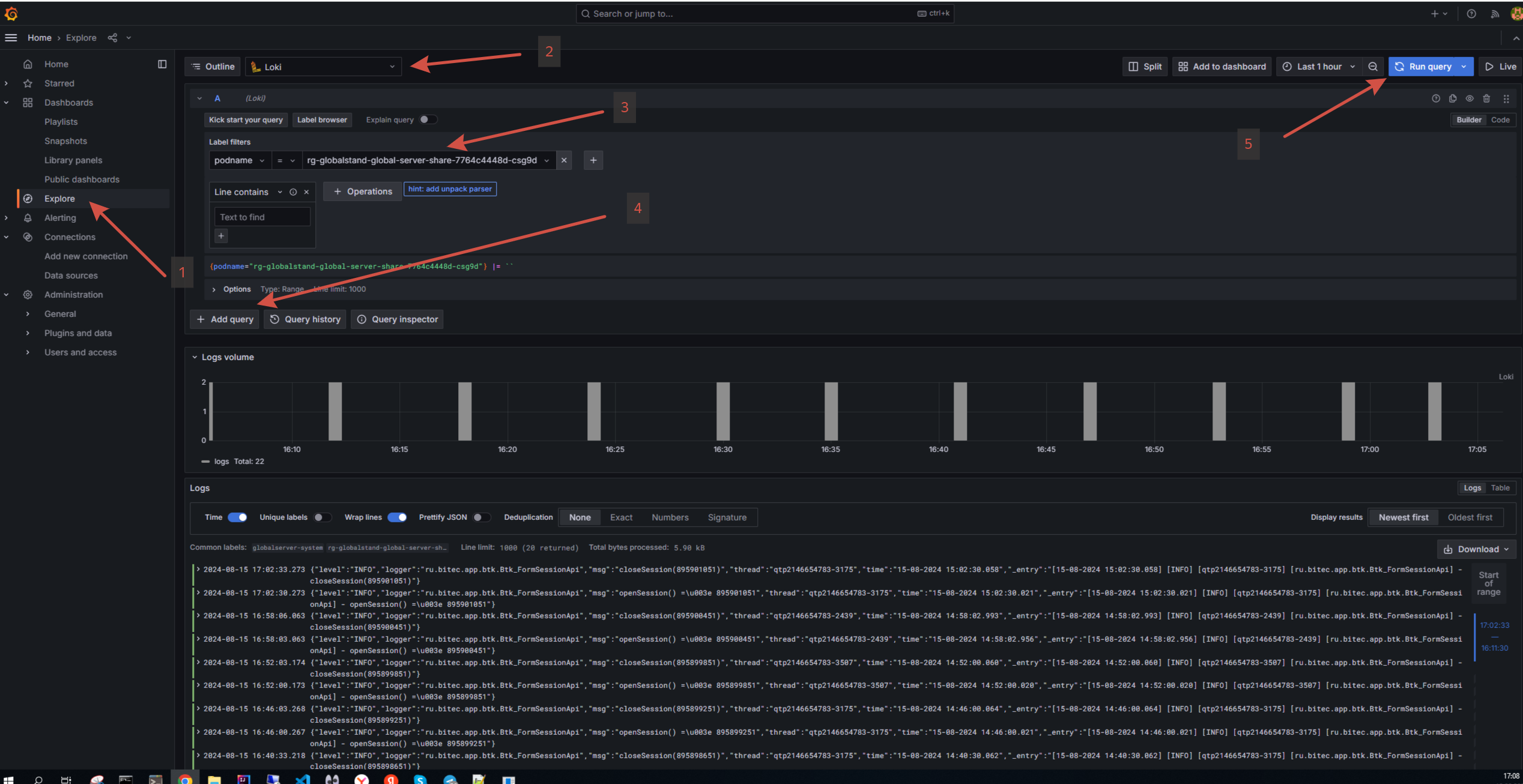Screen dimensions: 1523x784
Task: Toggle the Explain query switch
Action: click(x=428, y=119)
